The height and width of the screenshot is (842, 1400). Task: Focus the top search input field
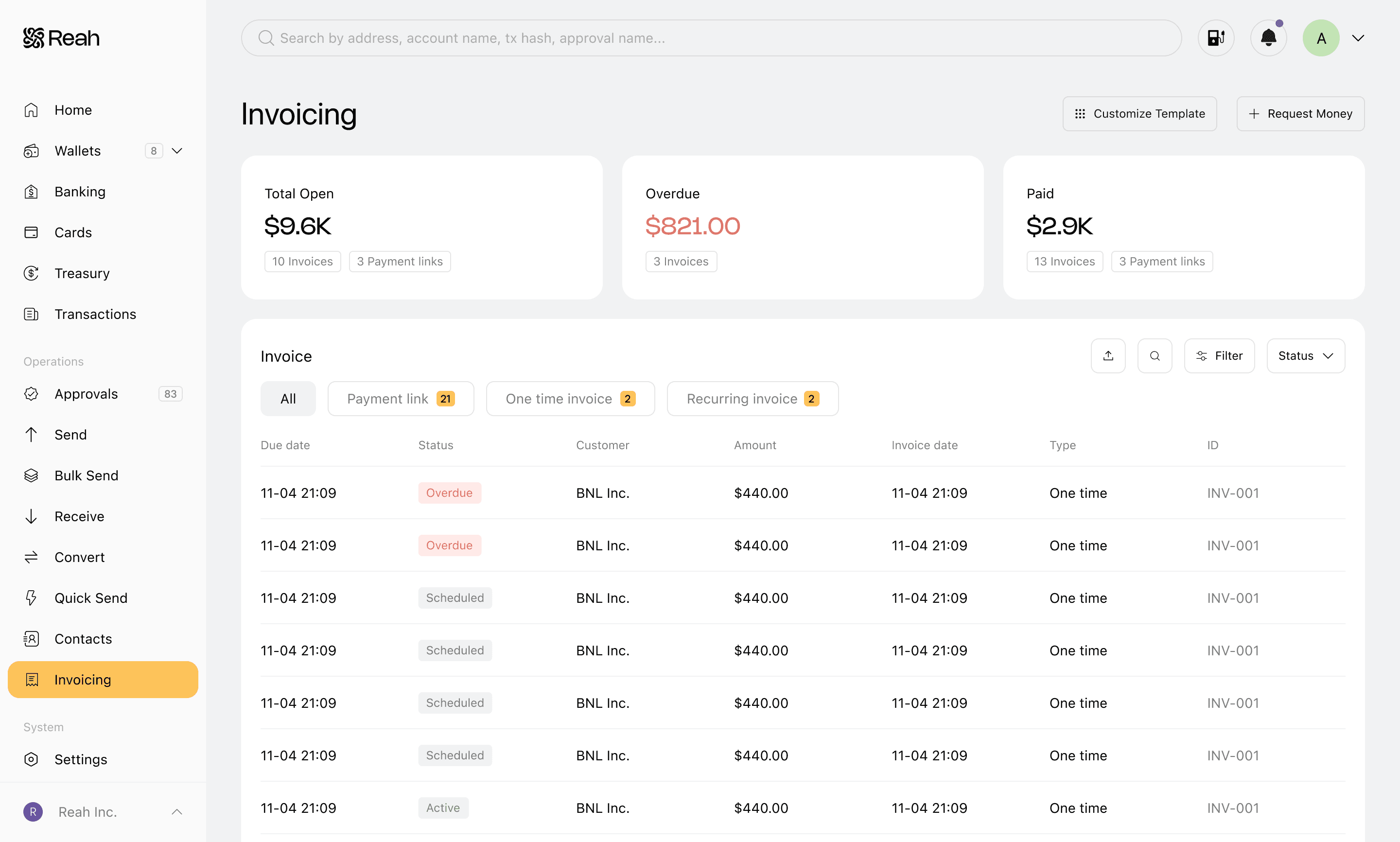click(x=711, y=38)
